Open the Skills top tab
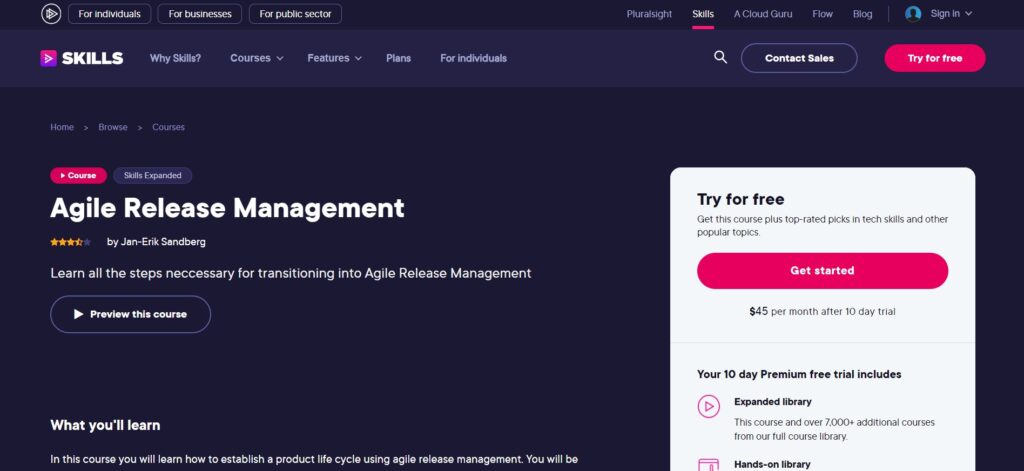 [x=703, y=14]
